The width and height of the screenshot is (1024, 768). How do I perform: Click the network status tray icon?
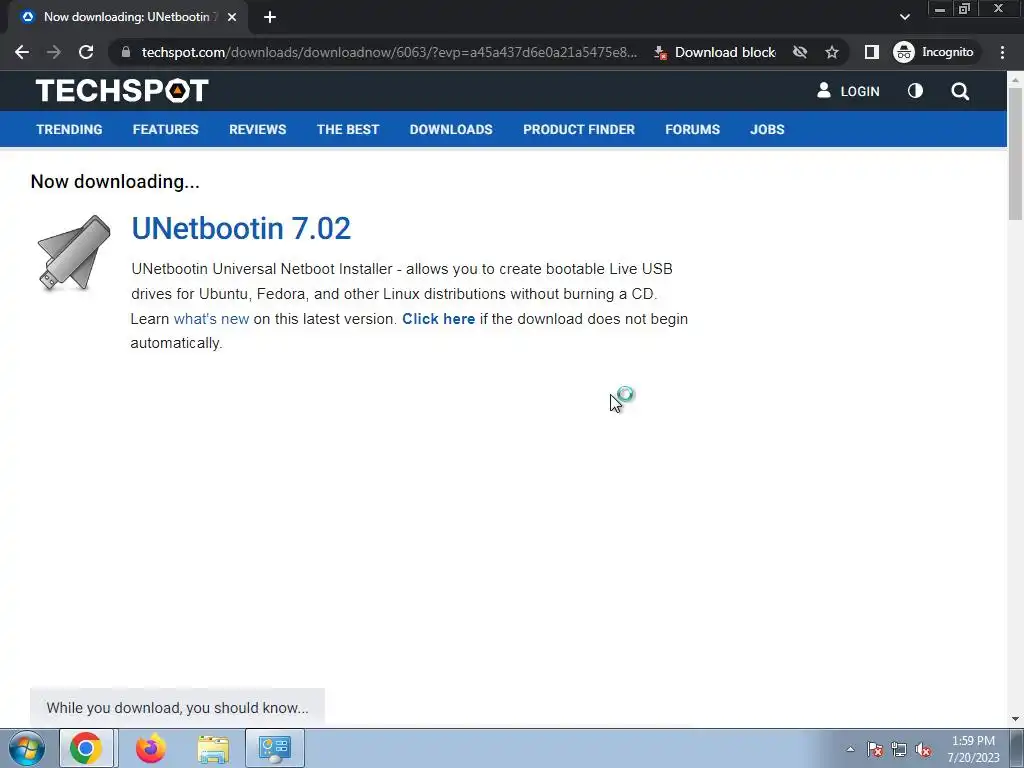899,749
